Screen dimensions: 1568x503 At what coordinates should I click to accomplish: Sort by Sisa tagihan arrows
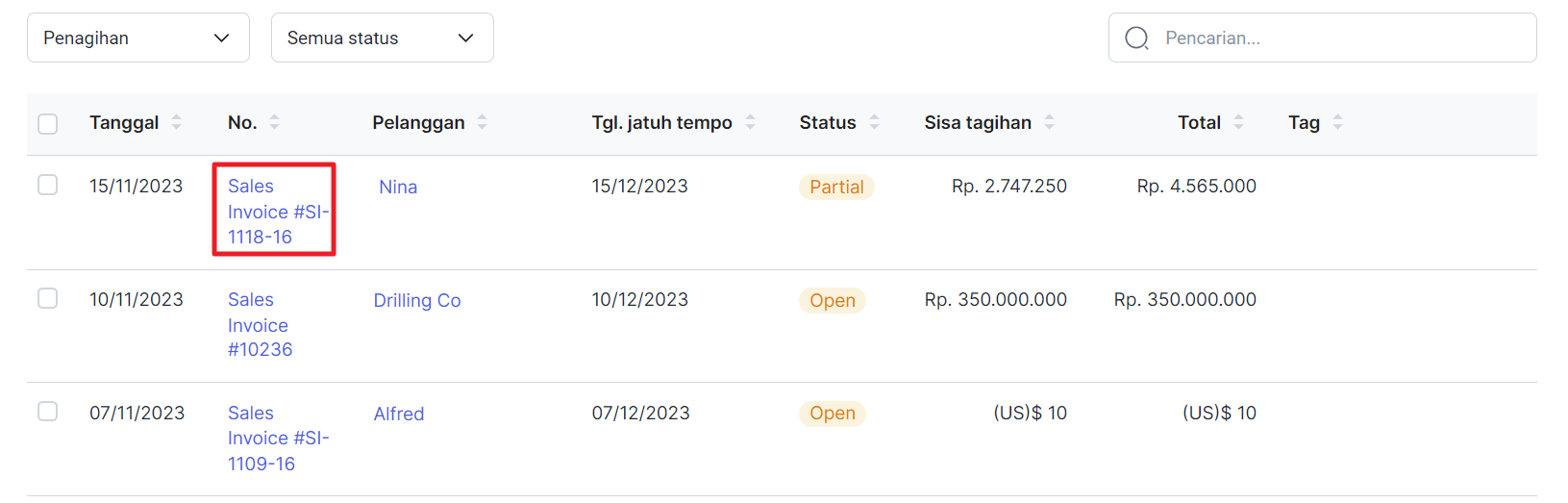(x=1049, y=122)
